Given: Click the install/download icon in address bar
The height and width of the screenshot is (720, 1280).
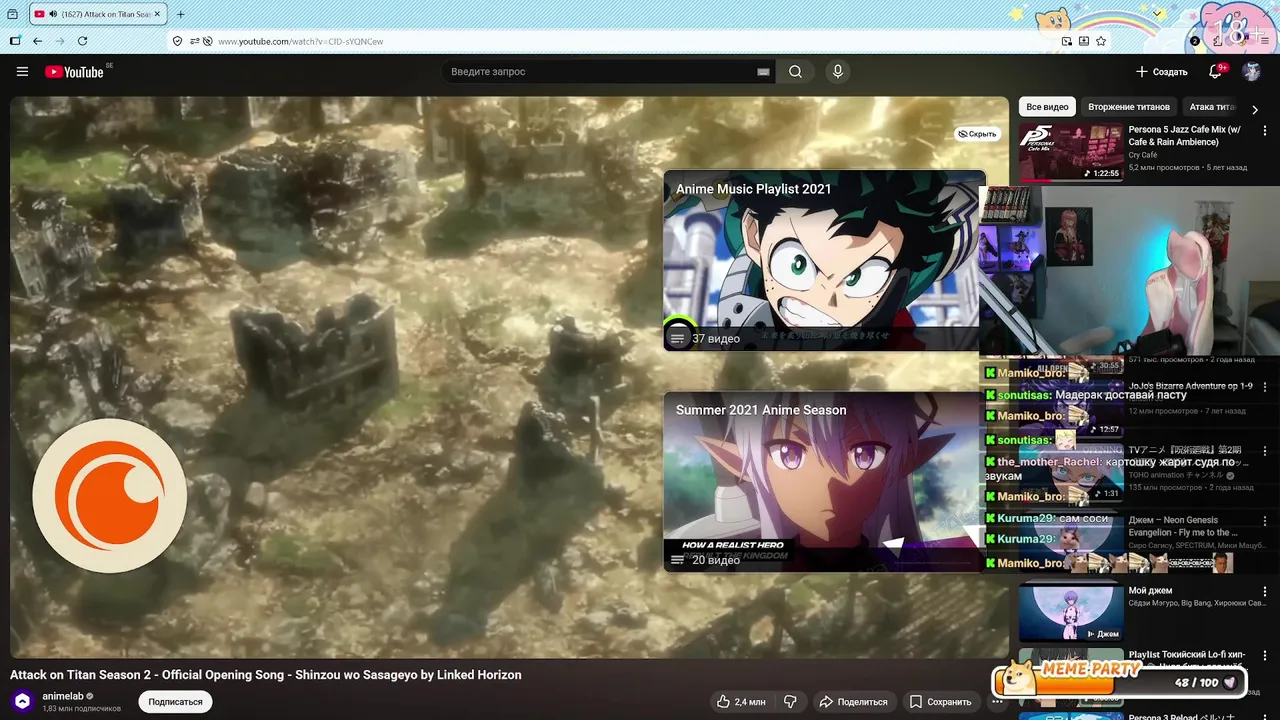Looking at the screenshot, I should (1084, 41).
